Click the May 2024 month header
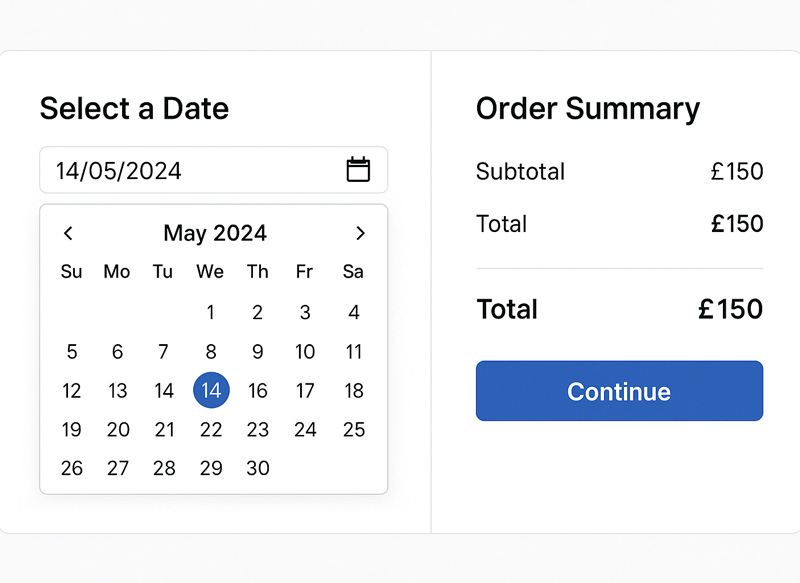Viewport: 800px width, 583px height. tap(215, 233)
